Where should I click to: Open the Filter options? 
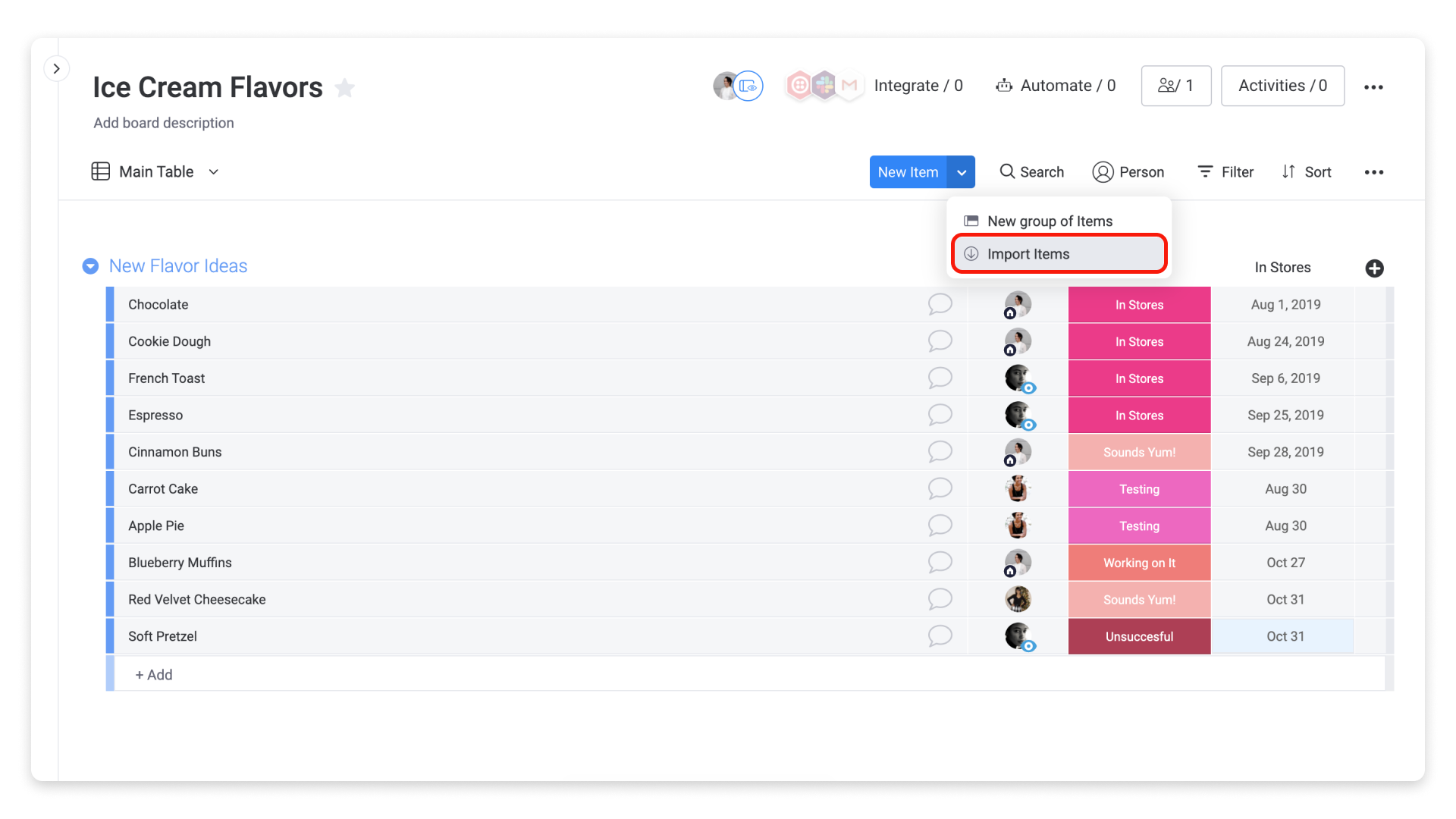(x=1225, y=172)
